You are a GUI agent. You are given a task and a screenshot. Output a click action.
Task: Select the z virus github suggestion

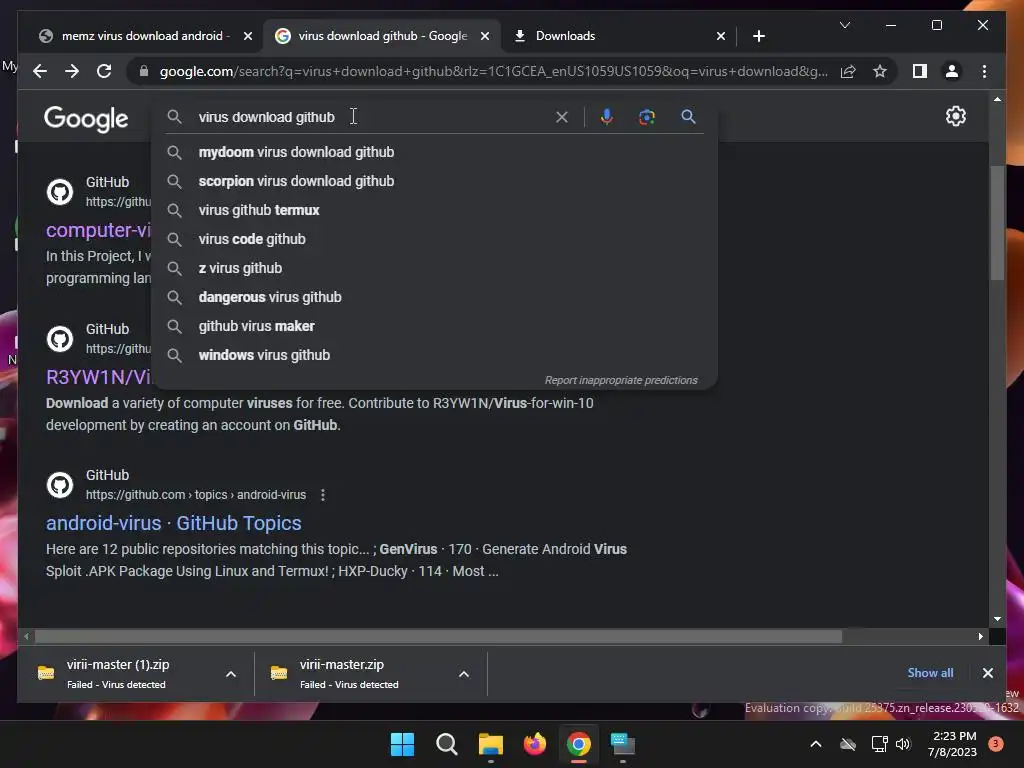434,268
